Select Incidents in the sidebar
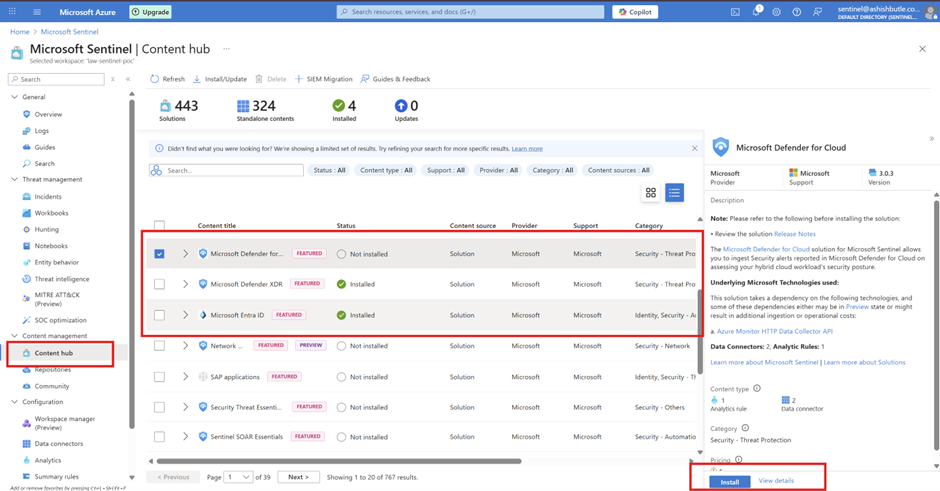Viewport: 940px width, 491px height. tap(48, 197)
